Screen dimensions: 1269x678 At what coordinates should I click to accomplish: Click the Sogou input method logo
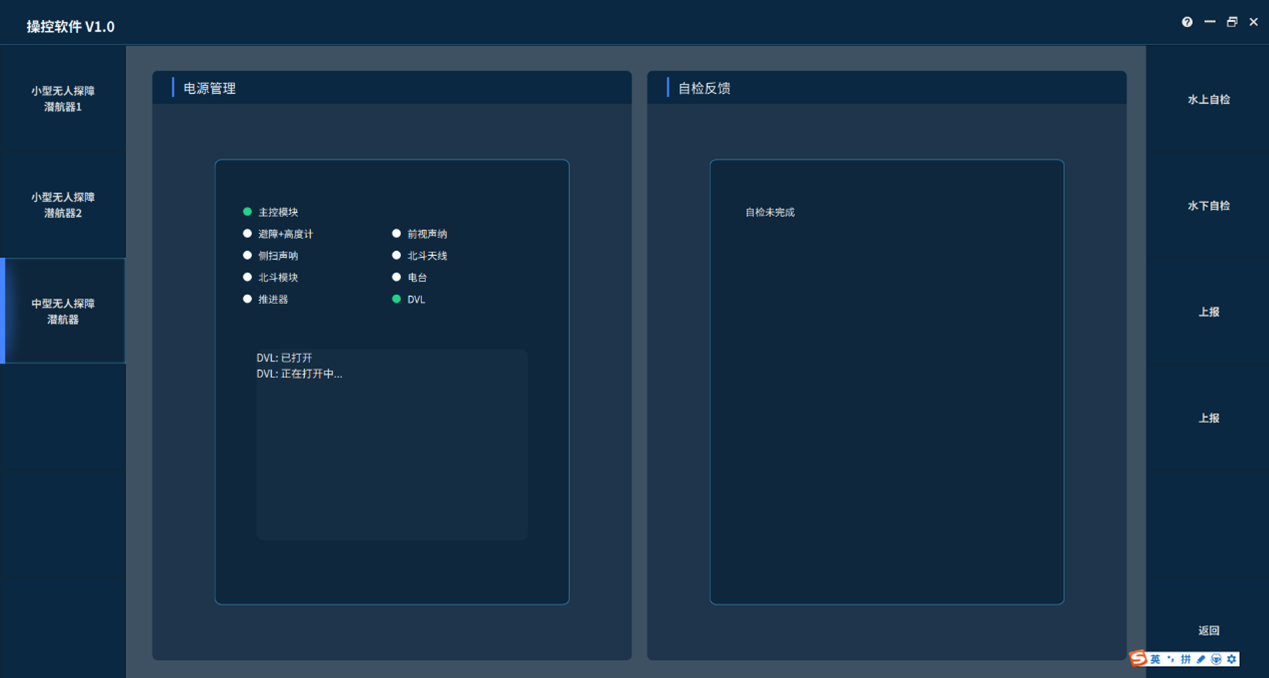pyautogui.click(x=1138, y=659)
